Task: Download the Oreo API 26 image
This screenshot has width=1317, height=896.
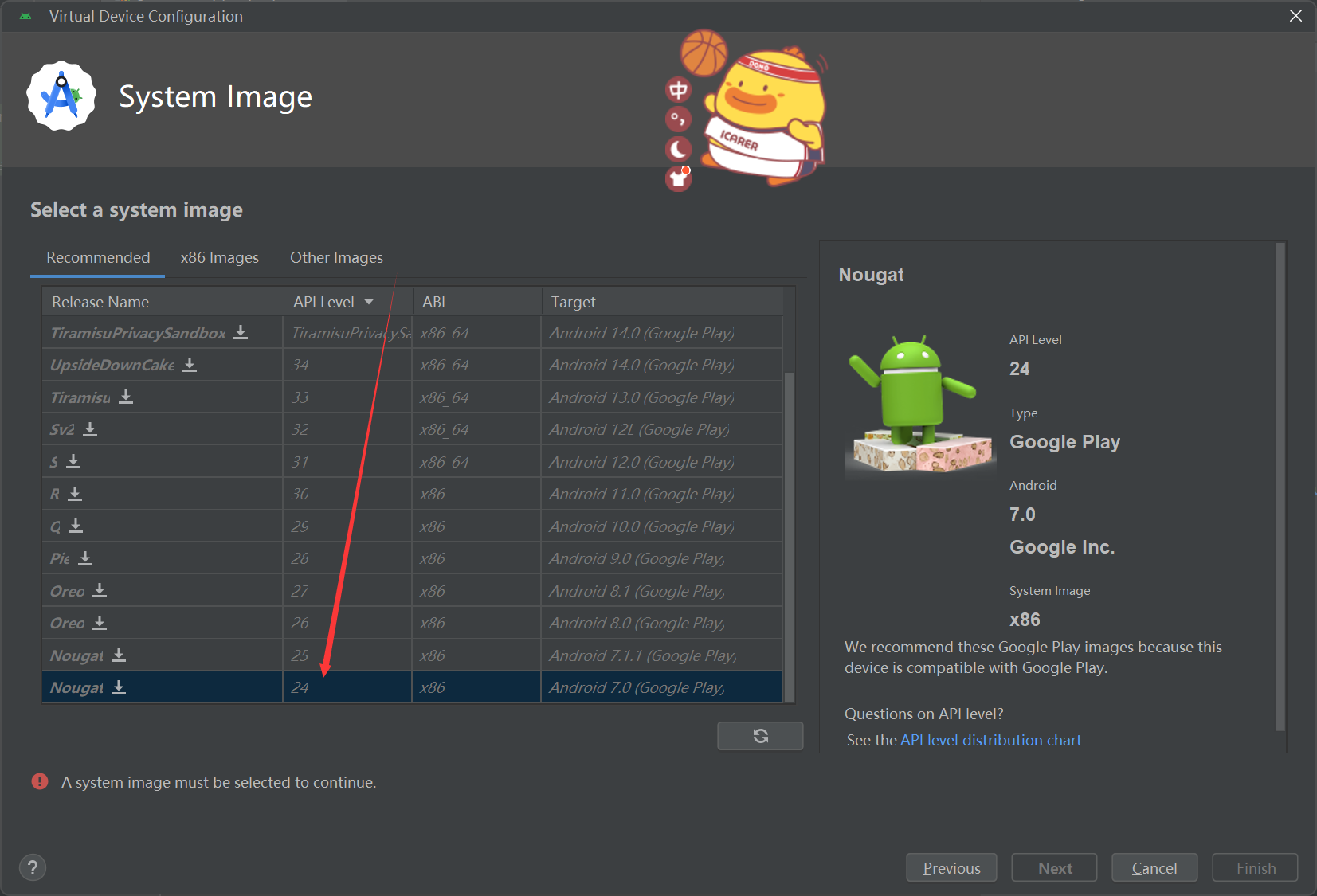Action: click(x=100, y=623)
